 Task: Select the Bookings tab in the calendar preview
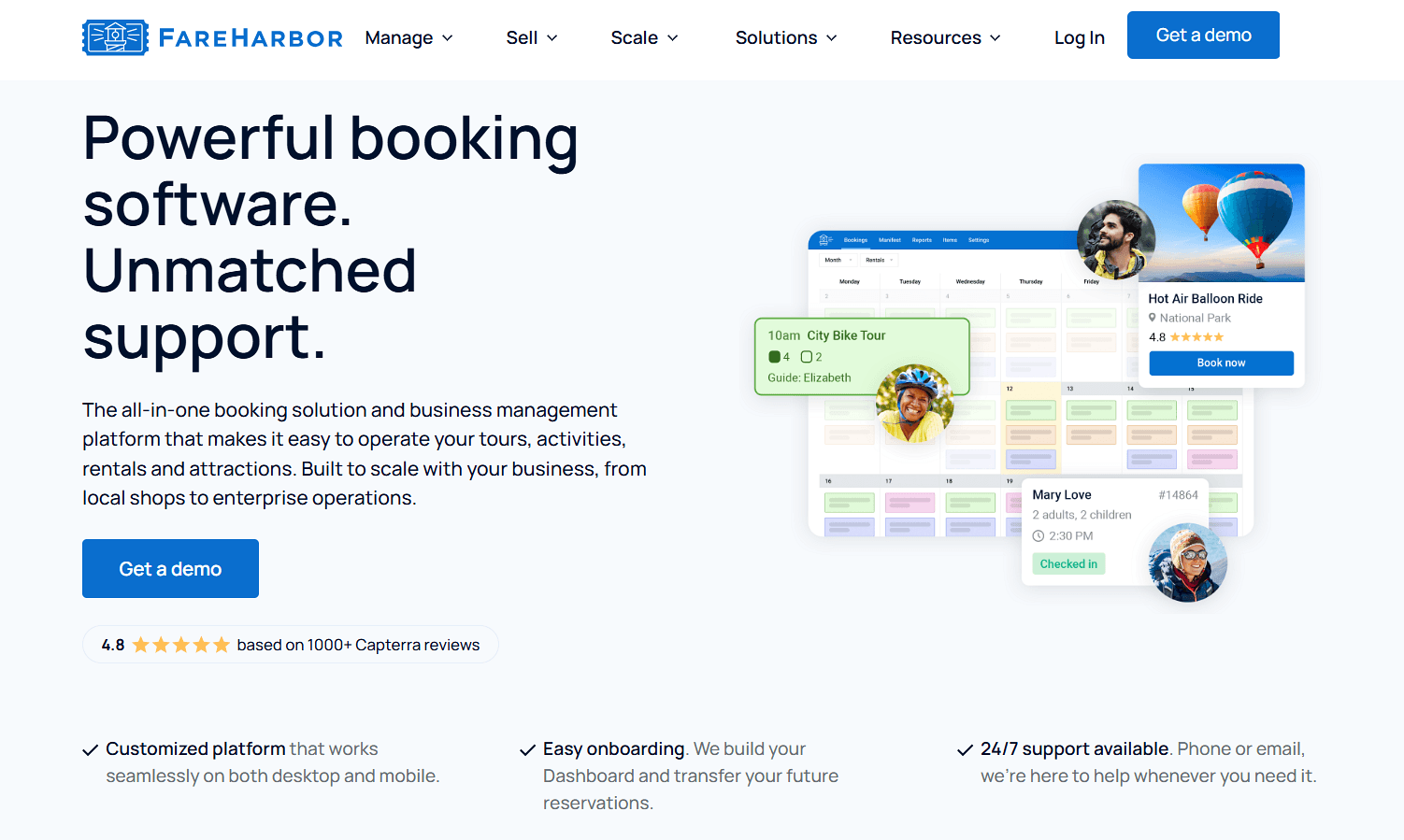click(x=855, y=240)
